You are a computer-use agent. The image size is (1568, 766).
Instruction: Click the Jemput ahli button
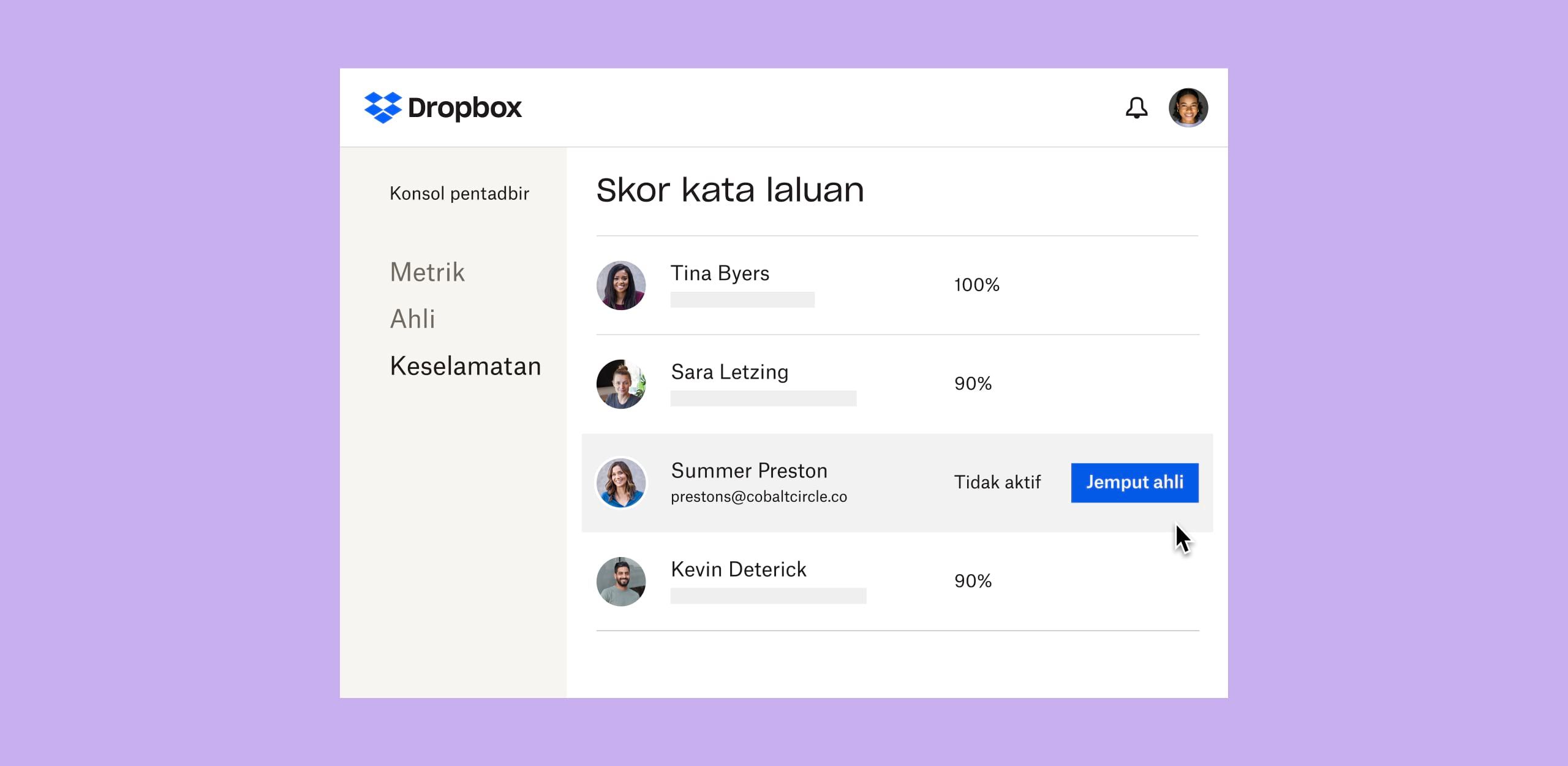[x=1134, y=482]
